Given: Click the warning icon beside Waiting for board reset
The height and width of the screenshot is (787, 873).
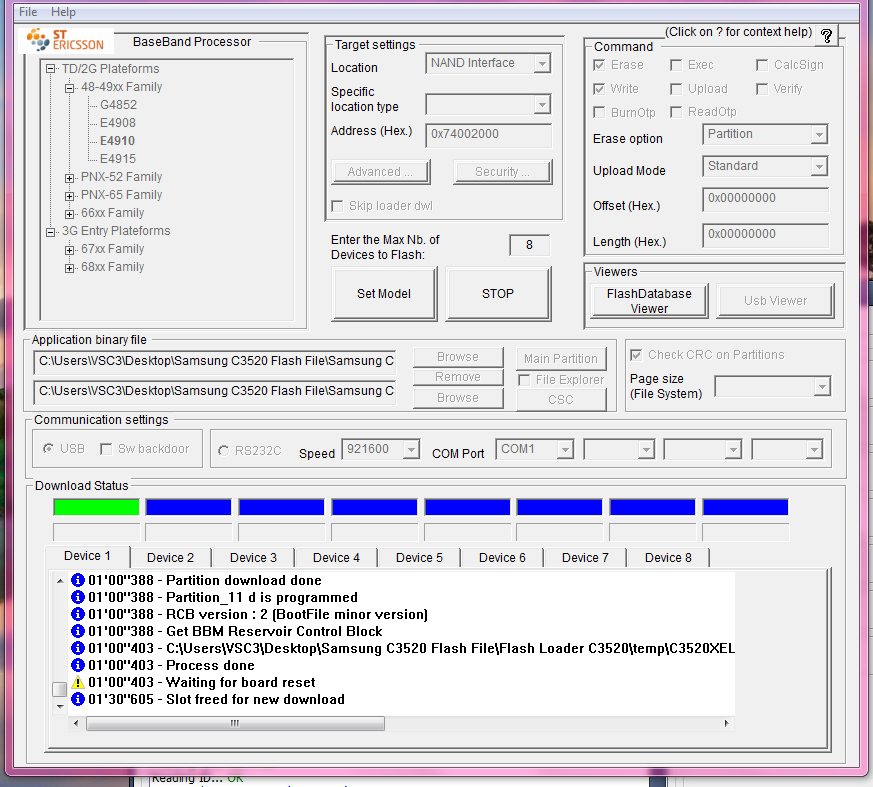Looking at the screenshot, I should 78,682.
